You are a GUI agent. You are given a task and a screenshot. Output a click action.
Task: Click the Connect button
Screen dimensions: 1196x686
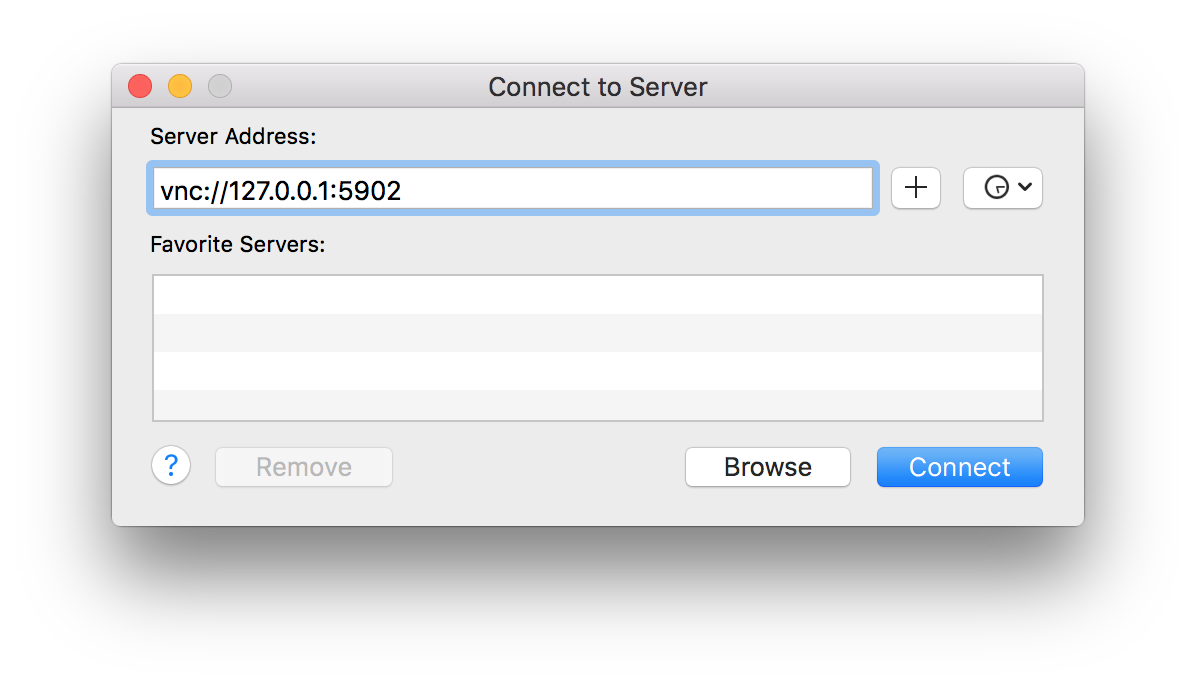coord(958,466)
